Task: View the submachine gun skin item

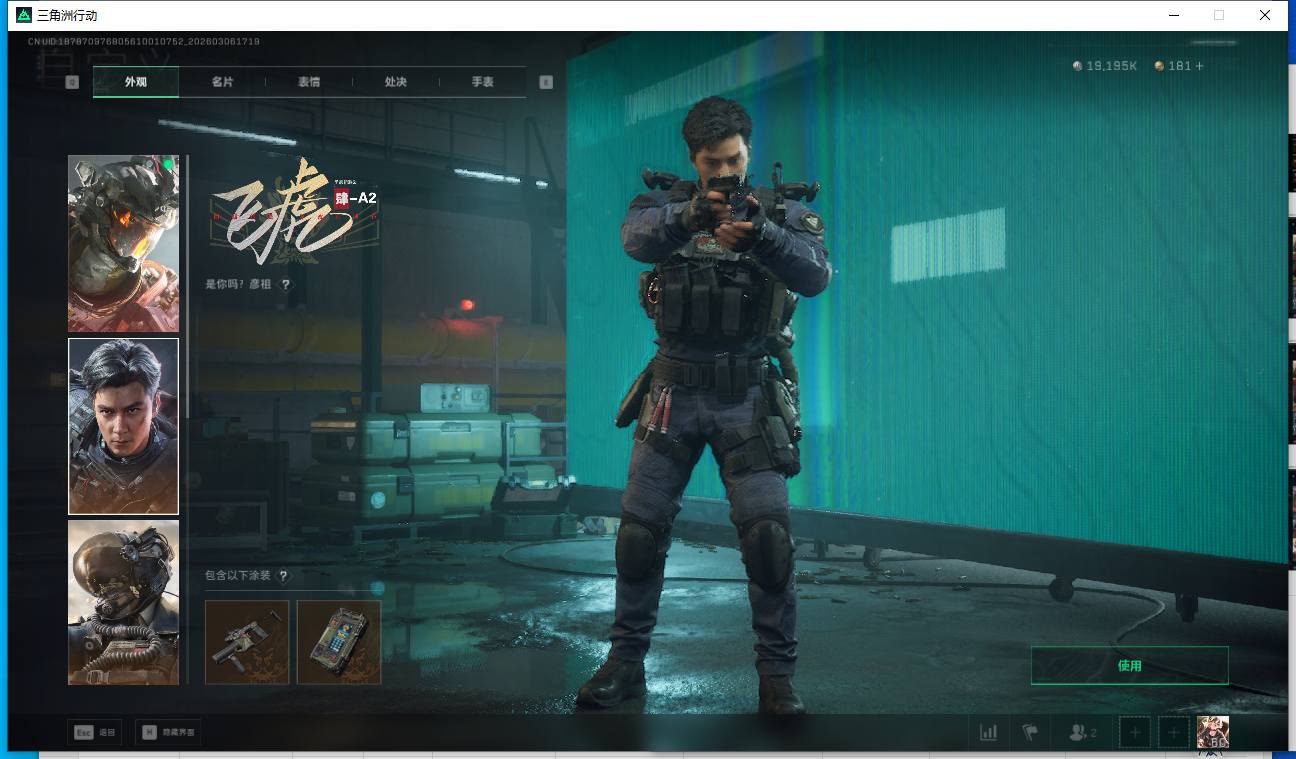Action: pyautogui.click(x=247, y=642)
